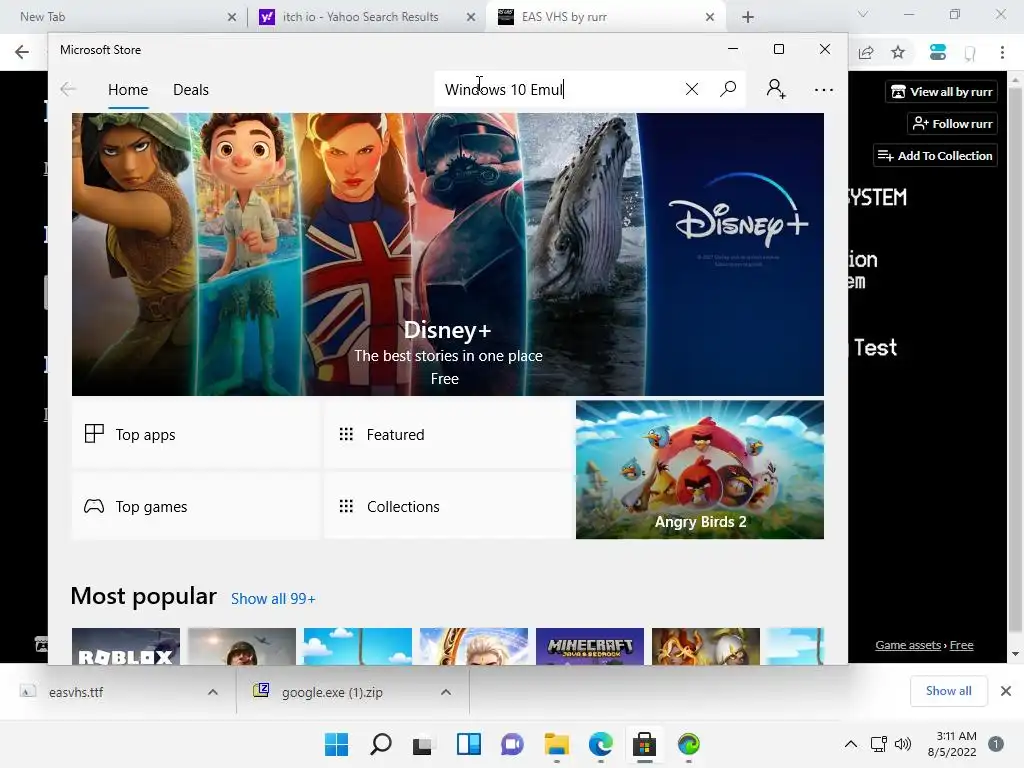Viewport: 1024px width, 768px height.
Task: Open the notification badge in tray
Action: [995, 744]
